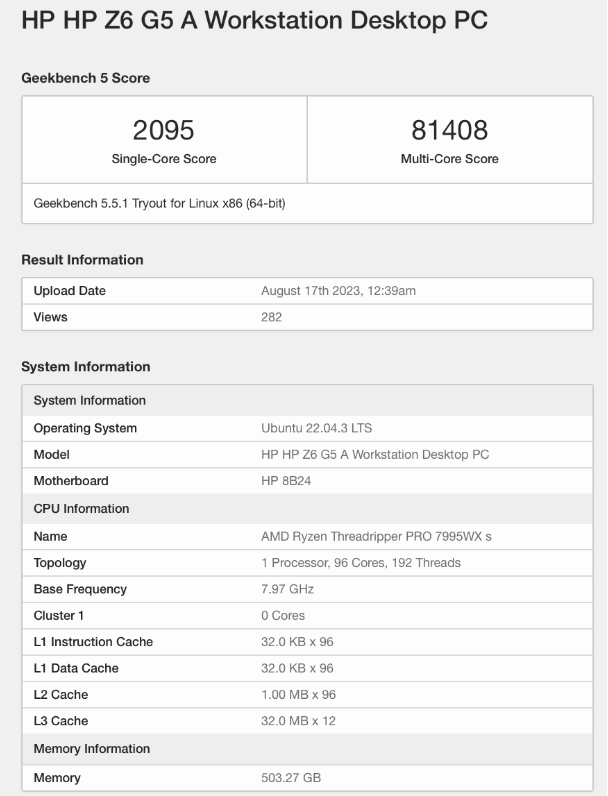Select the Model value "HP HP Z6 G5 A Workstation Desktop PC"
608x796 pixels.
(x=375, y=455)
